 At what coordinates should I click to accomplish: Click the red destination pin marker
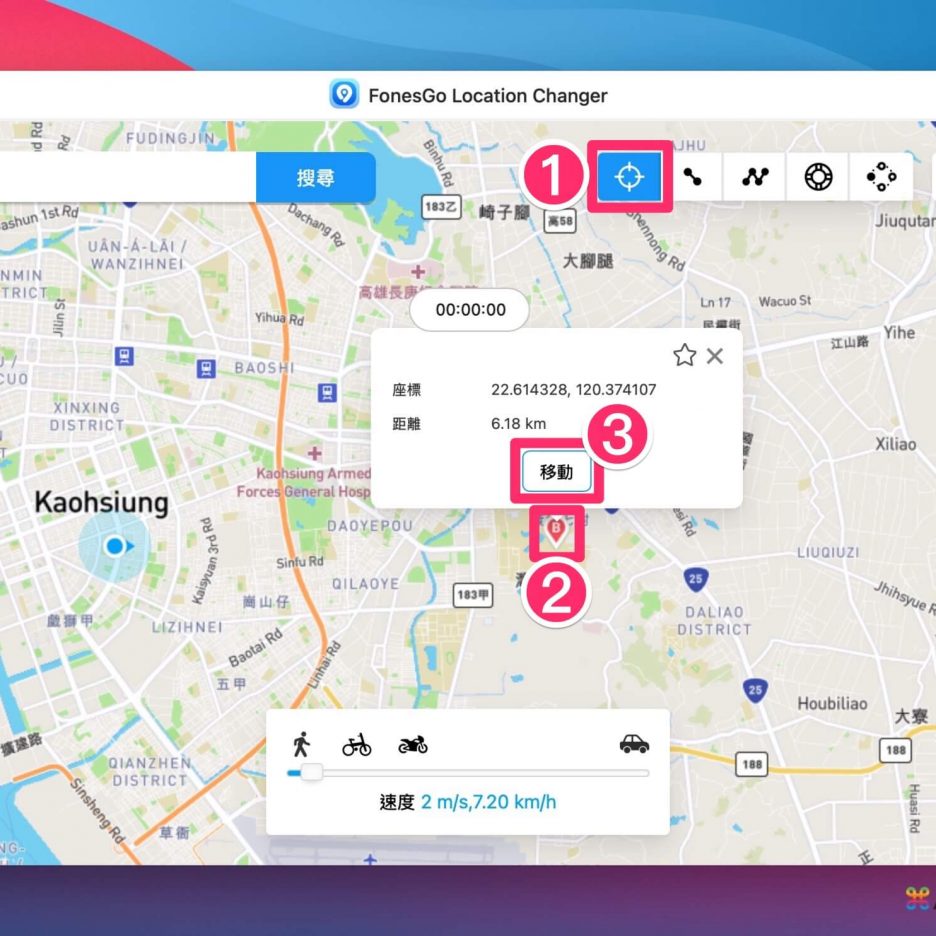tap(556, 528)
